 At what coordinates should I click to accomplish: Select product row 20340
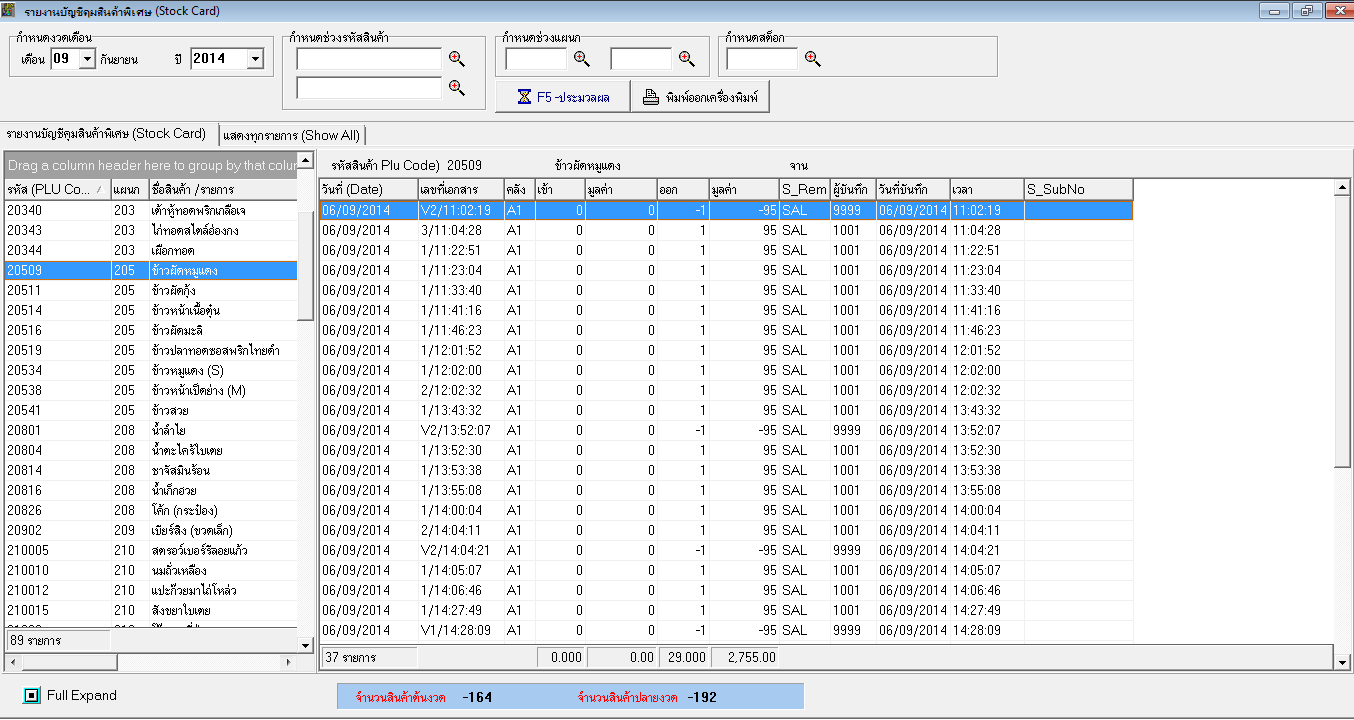151,210
